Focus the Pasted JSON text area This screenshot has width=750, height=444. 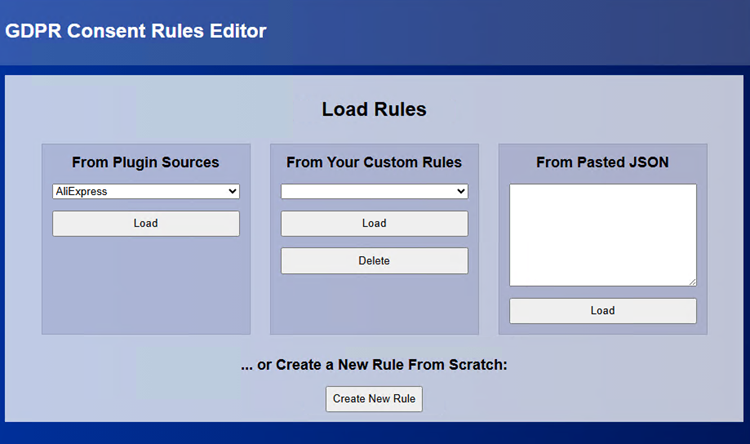pos(602,234)
